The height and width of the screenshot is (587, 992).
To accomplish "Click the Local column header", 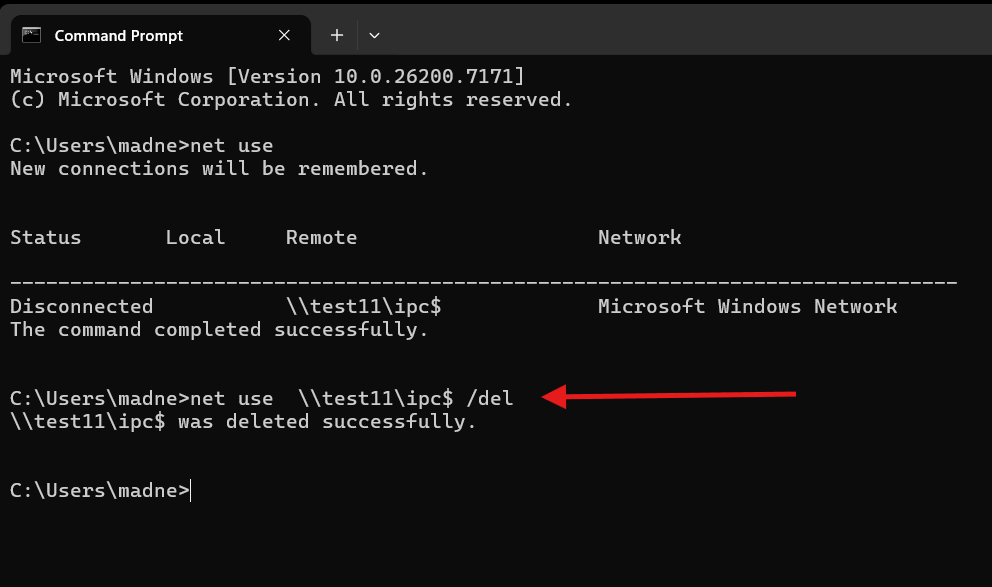I will click(195, 238).
